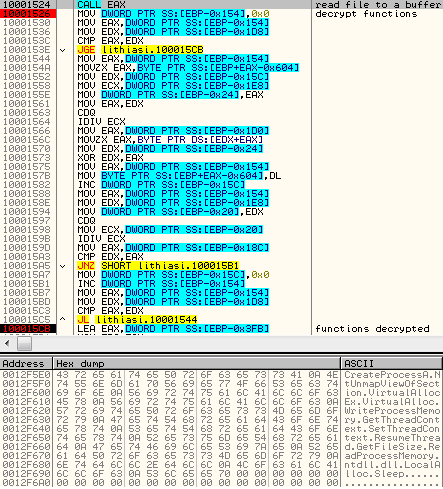Select the JGE lithiasi.100015CB instruction
The image size is (443, 489).
(x=140, y=50)
